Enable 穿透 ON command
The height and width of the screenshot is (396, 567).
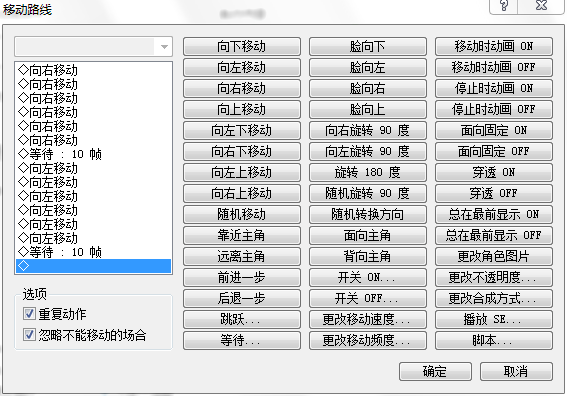(494, 172)
